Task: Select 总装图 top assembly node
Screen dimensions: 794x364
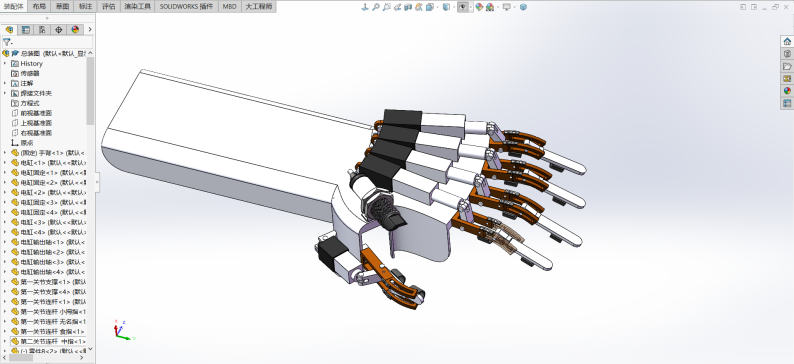Action: [x=45, y=53]
